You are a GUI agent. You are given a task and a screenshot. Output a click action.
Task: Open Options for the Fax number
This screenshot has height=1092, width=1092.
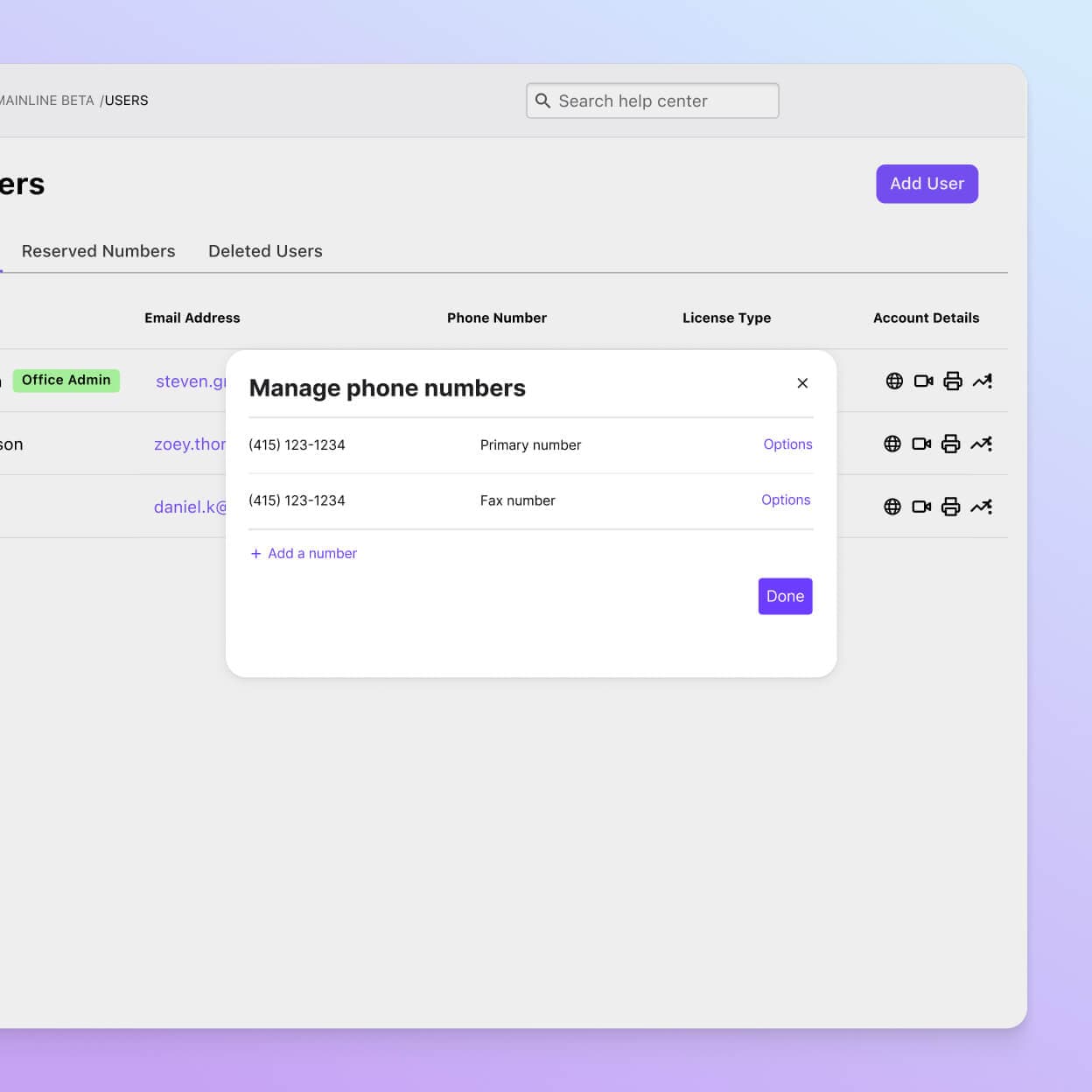[x=785, y=500]
